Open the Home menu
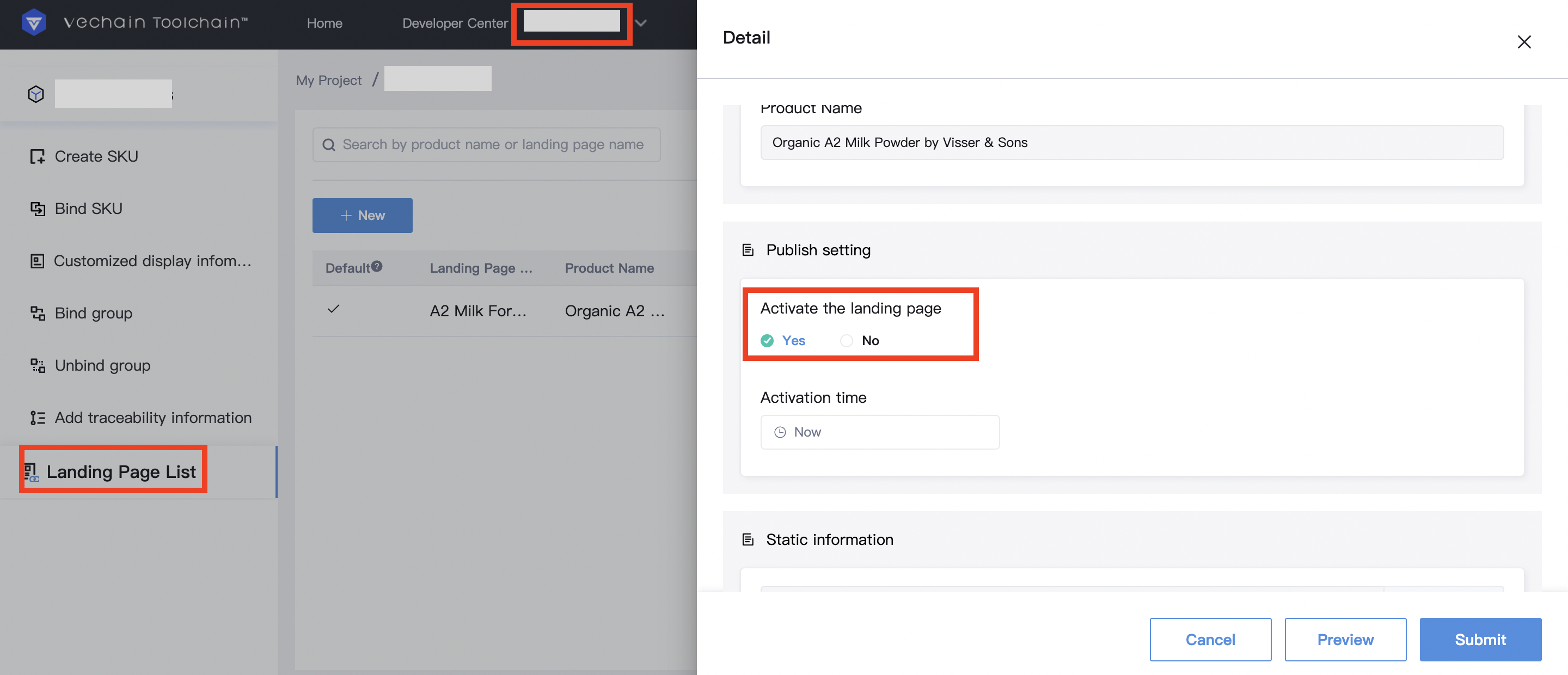 pyautogui.click(x=324, y=23)
